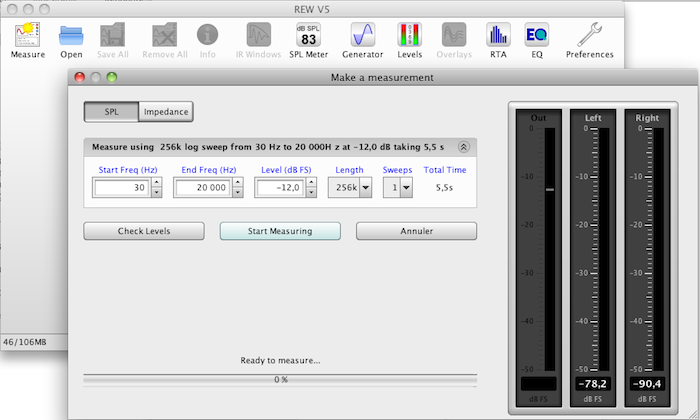
Task: Click the Left meter -78,2 readout
Action: coord(593,384)
